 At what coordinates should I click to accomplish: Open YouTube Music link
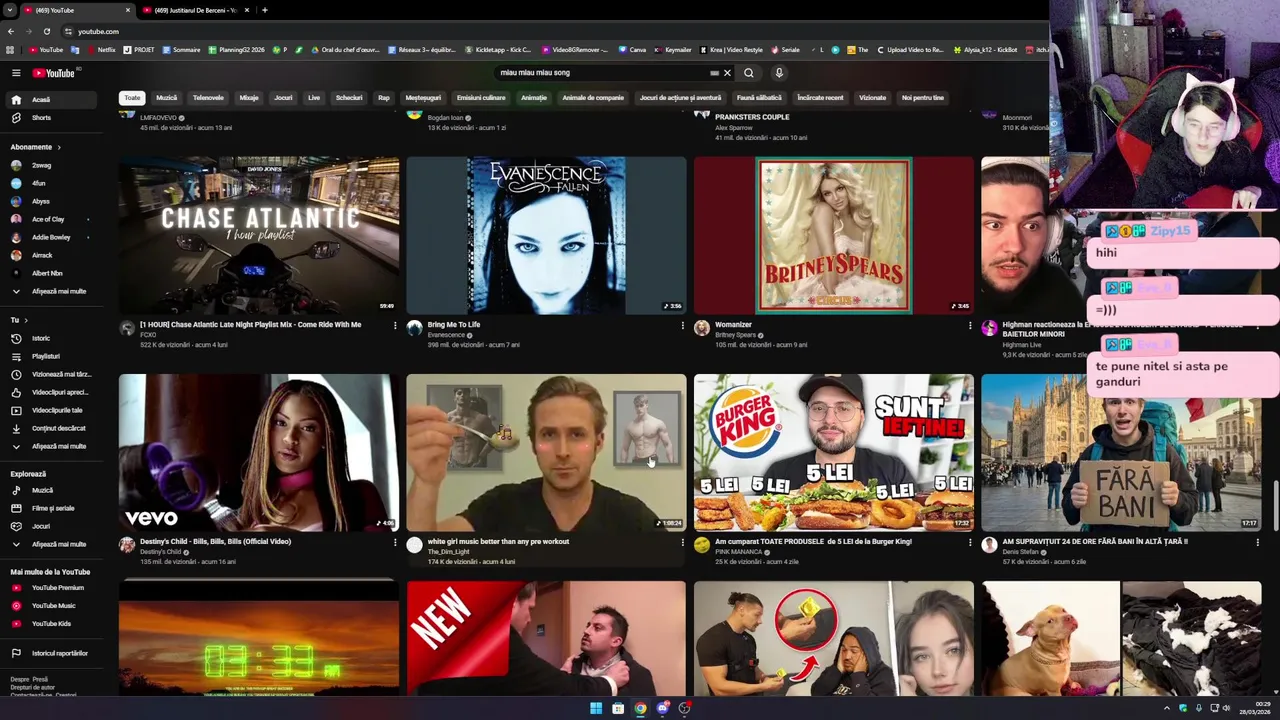[x=49, y=606]
